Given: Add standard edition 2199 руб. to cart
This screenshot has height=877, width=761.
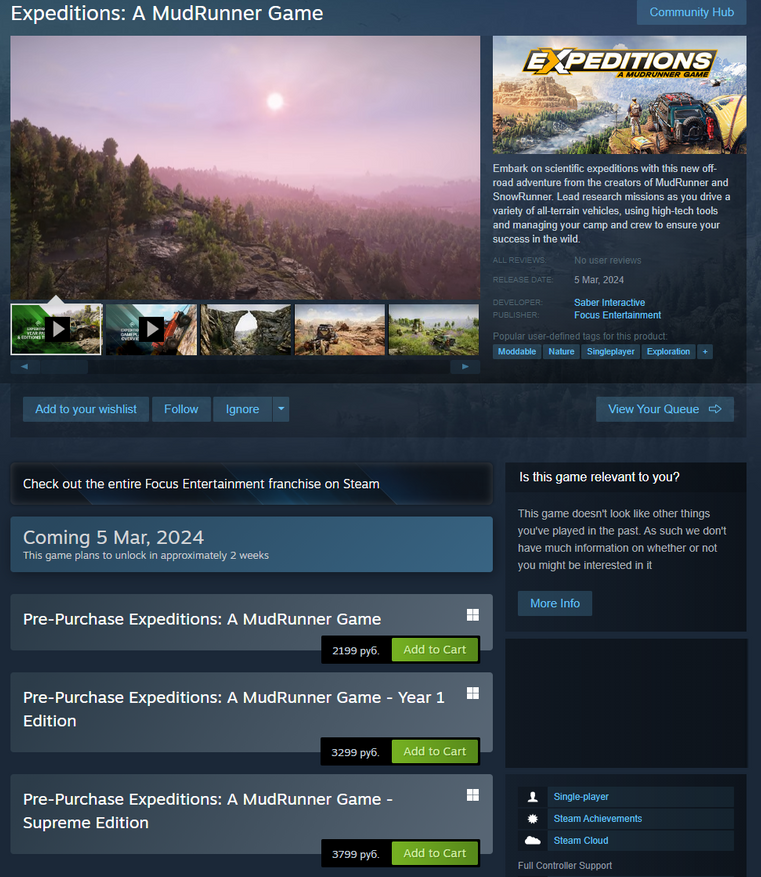Looking at the screenshot, I should pyautogui.click(x=435, y=650).
